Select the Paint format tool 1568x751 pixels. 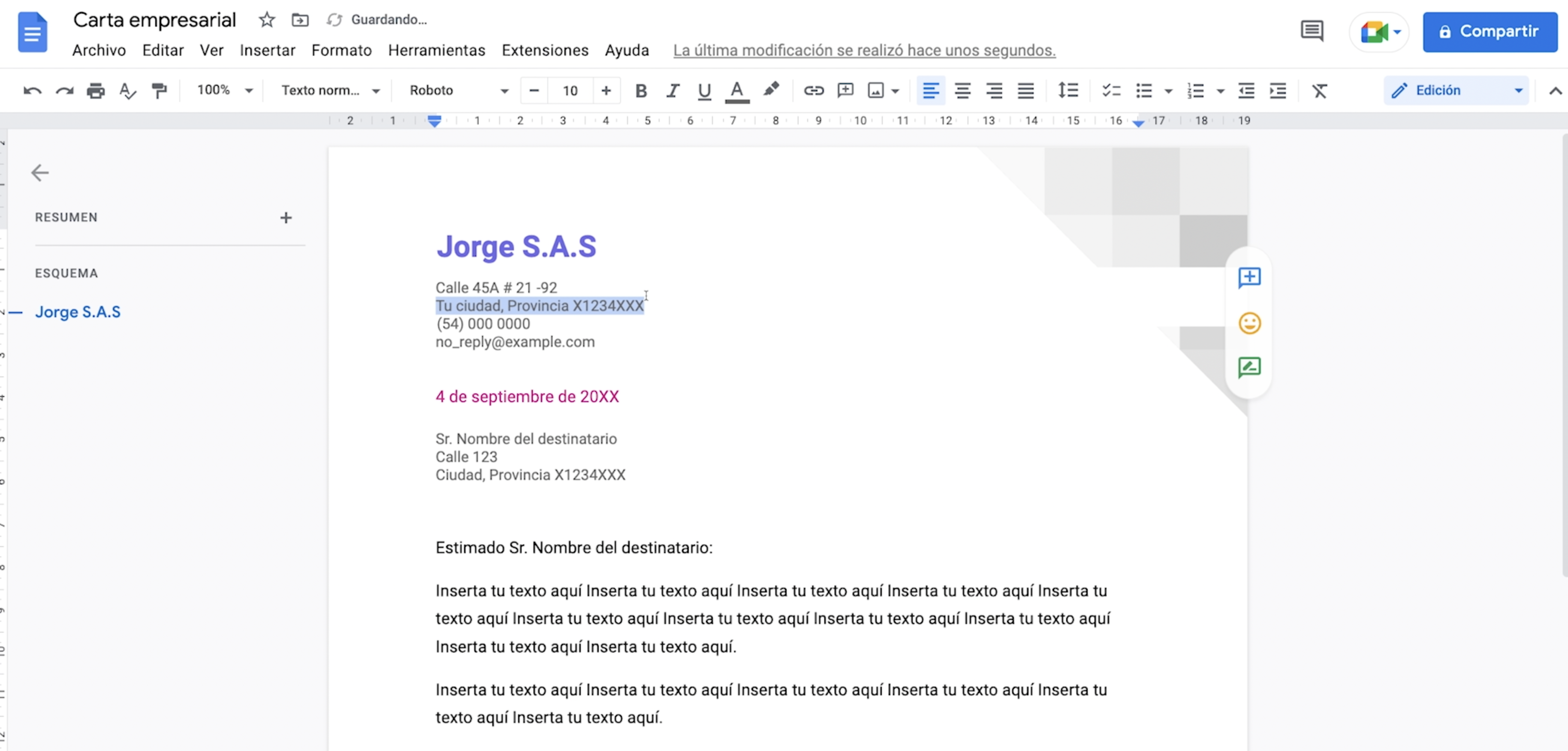[158, 90]
